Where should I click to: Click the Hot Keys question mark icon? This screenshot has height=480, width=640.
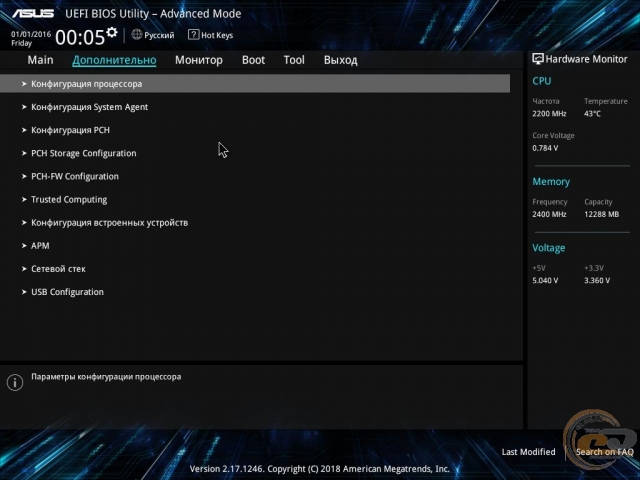point(193,35)
